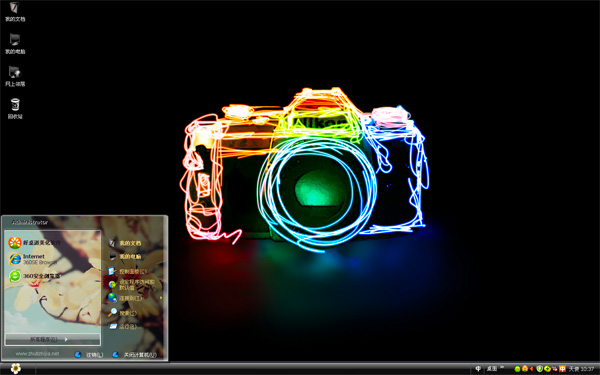Click Administrator user name in Start menu
Image resolution: width=600 pixels, height=375 pixels.
pos(30,222)
